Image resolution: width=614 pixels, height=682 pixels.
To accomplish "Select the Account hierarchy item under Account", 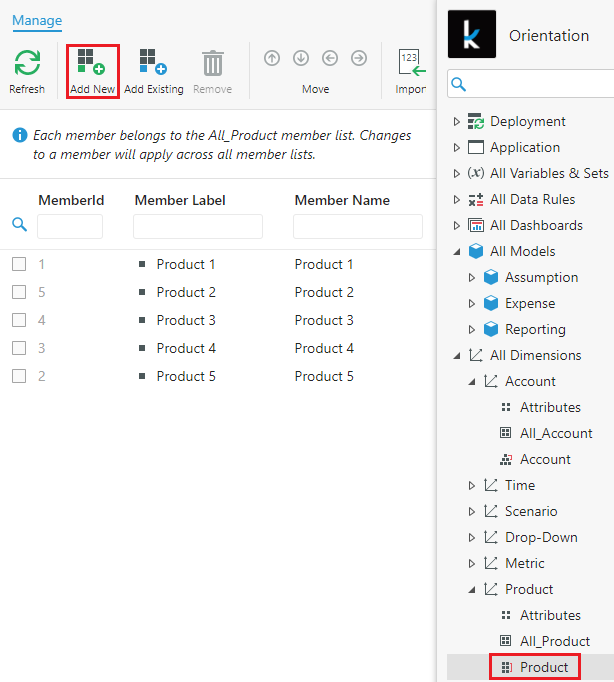I will click(545, 459).
